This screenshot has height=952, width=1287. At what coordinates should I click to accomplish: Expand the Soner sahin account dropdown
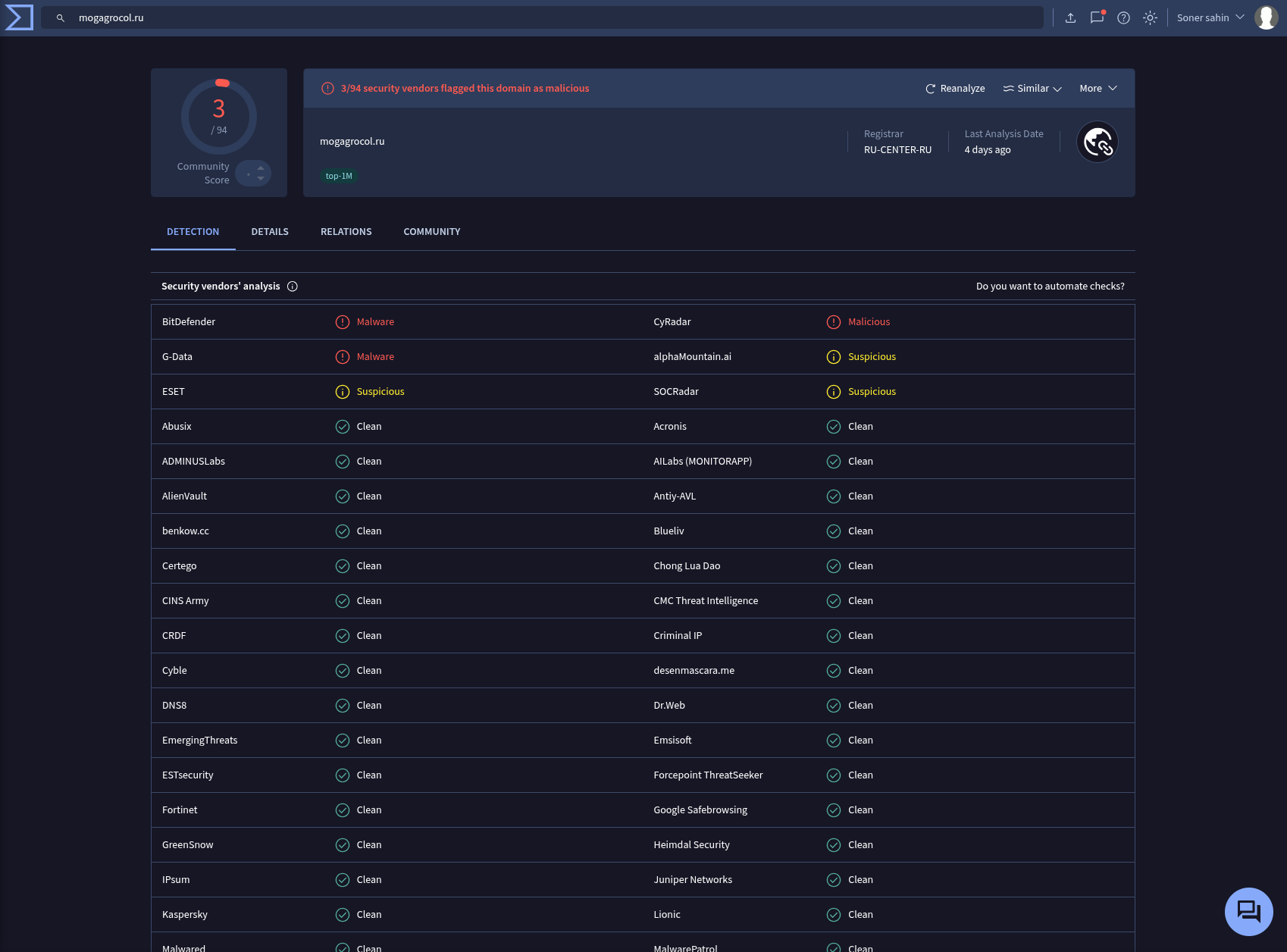pyautogui.click(x=1210, y=17)
